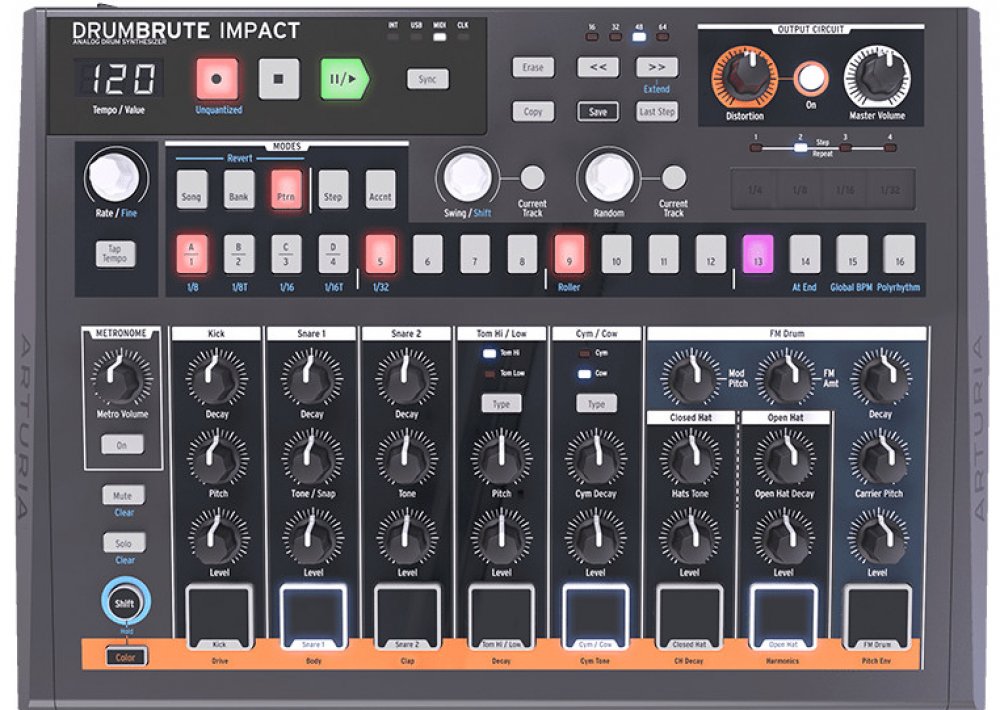The width and height of the screenshot is (1000, 710).
Task: Toggle Mute for the track
Action: pos(125,495)
